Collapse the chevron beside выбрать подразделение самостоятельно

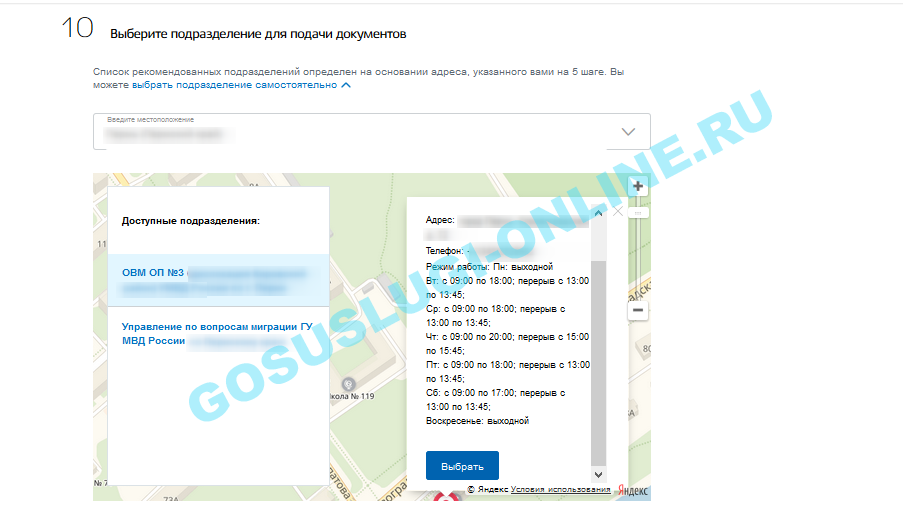(x=346, y=85)
